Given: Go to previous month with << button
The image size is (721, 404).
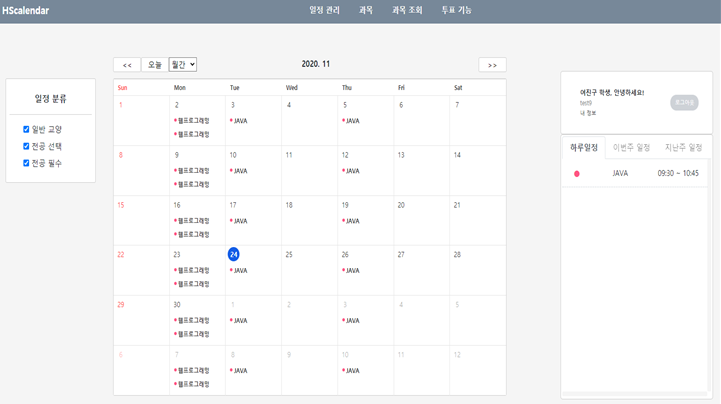Looking at the screenshot, I should point(127,65).
